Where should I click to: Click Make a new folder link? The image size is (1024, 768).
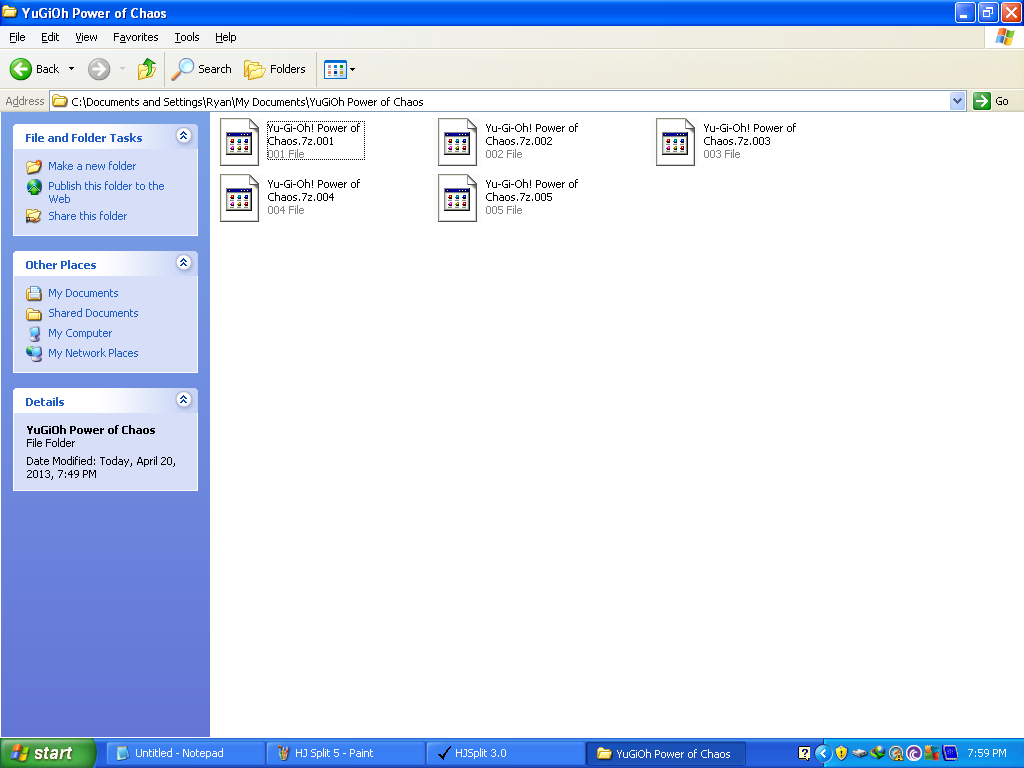92,166
